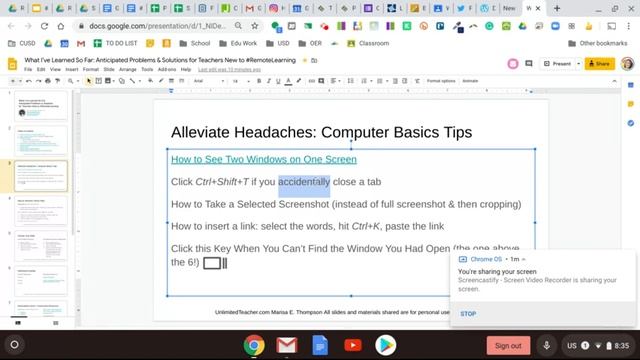The height and width of the screenshot is (360, 640).
Task: Open comment history speech-bubble icon
Action: [529, 64]
